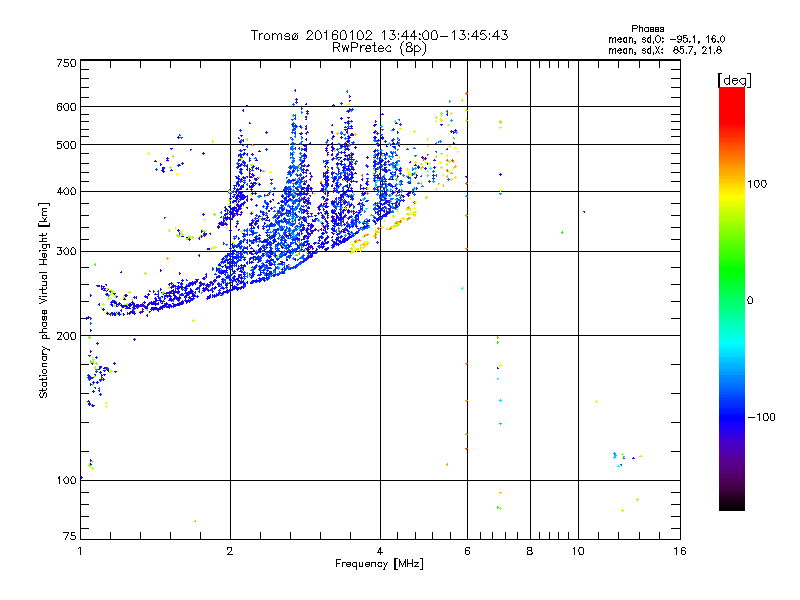800x600 pixels.
Task: Click the y-axis tick label '100'
Action: click(66, 480)
